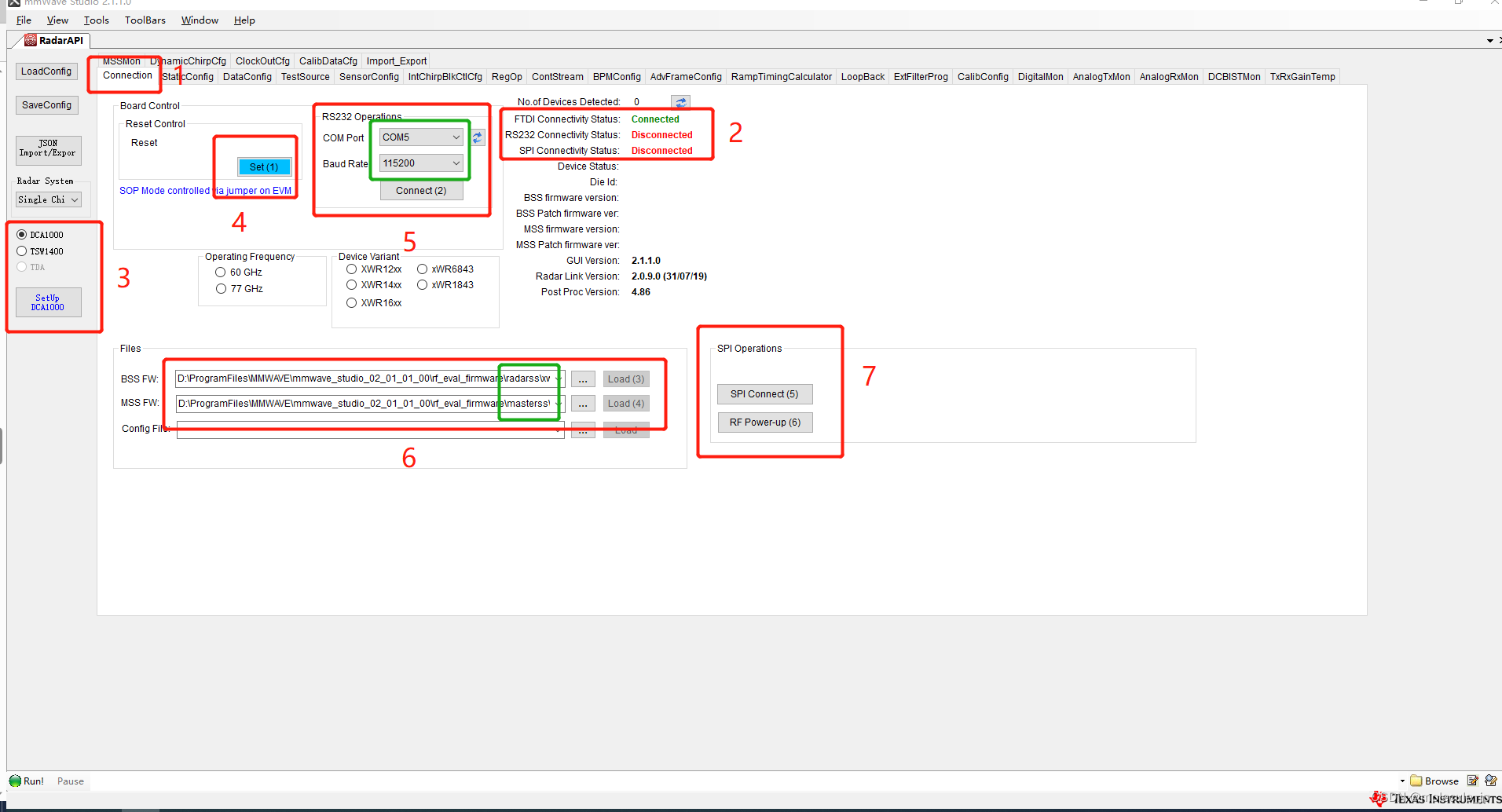Select xWR1843 device variant
Screen dimensions: 1502x812
point(423,285)
